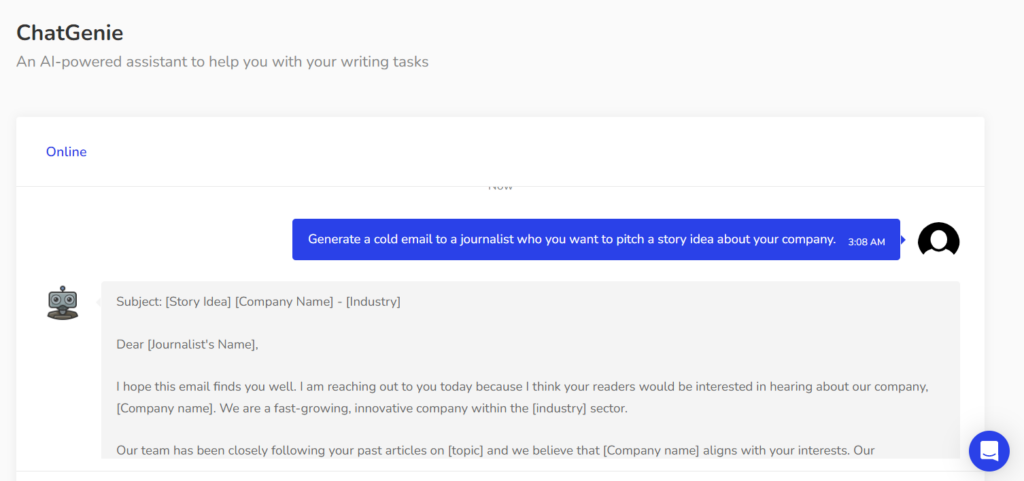Image resolution: width=1024 pixels, height=481 pixels.
Task: Select the blue cold email prompt bubble
Action: [570, 240]
